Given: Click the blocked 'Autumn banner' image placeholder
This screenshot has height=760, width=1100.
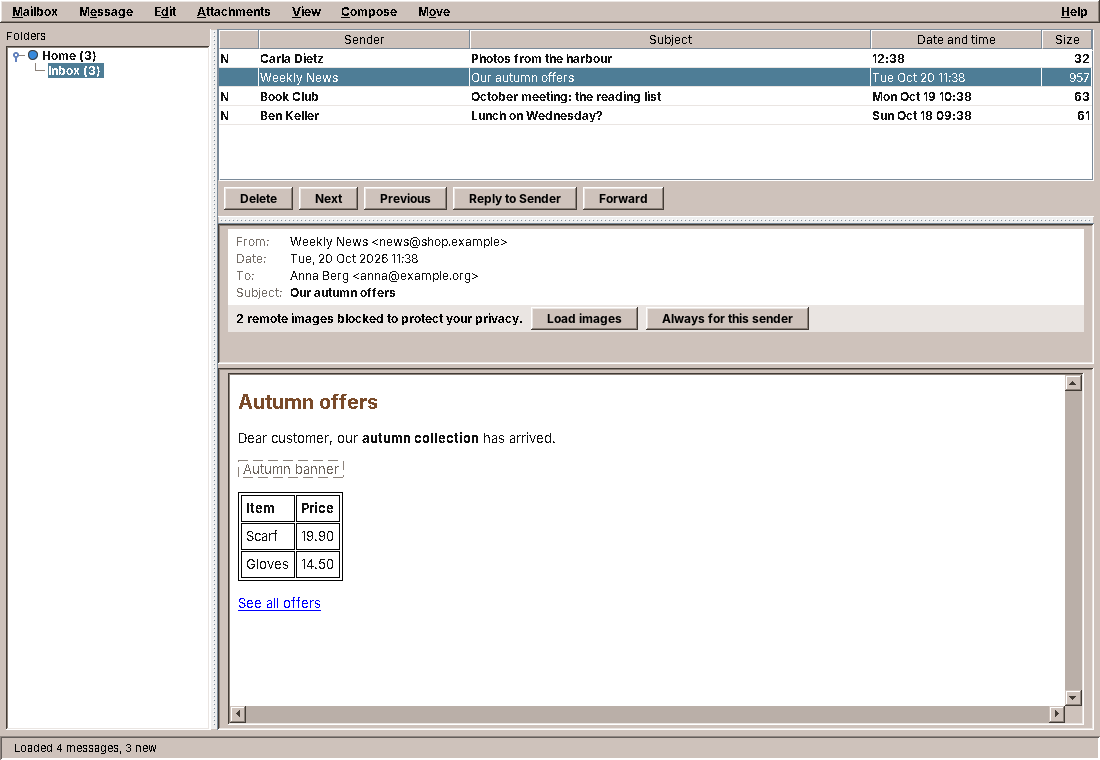Looking at the screenshot, I should pos(290,469).
